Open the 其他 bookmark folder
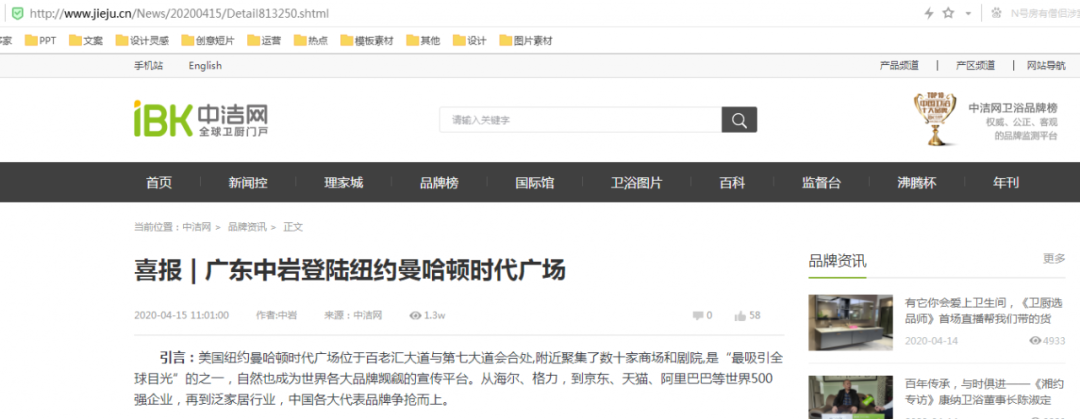Screen dimensions: 1080x419 point(423,41)
